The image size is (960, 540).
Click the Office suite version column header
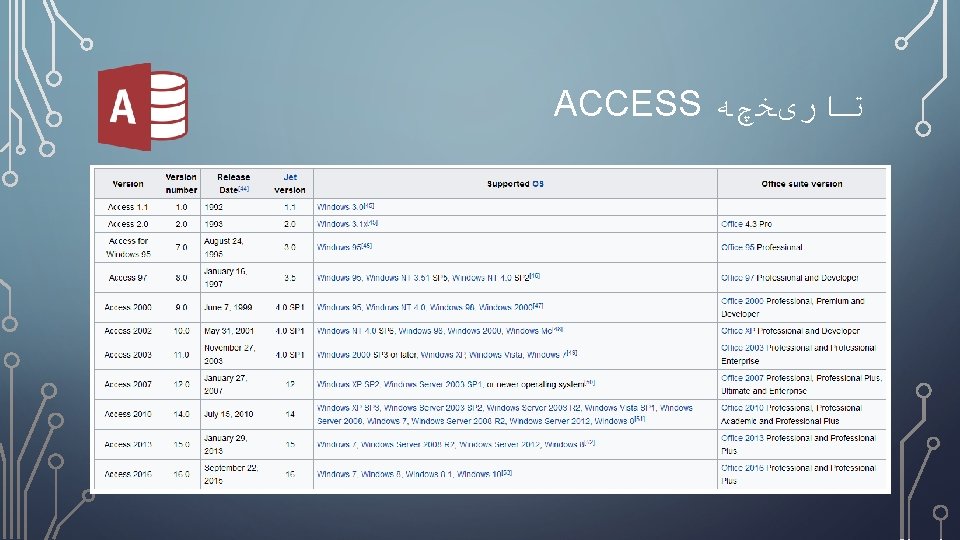click(x=801, y=184)
